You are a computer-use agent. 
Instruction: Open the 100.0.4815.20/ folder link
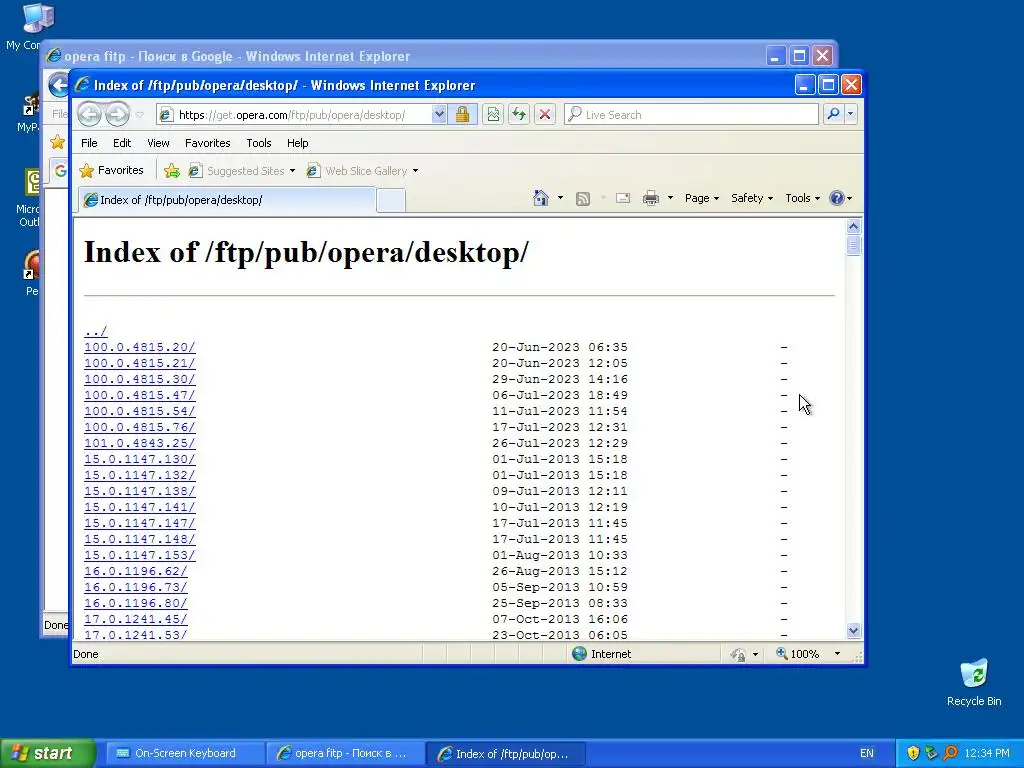[140, 347]
